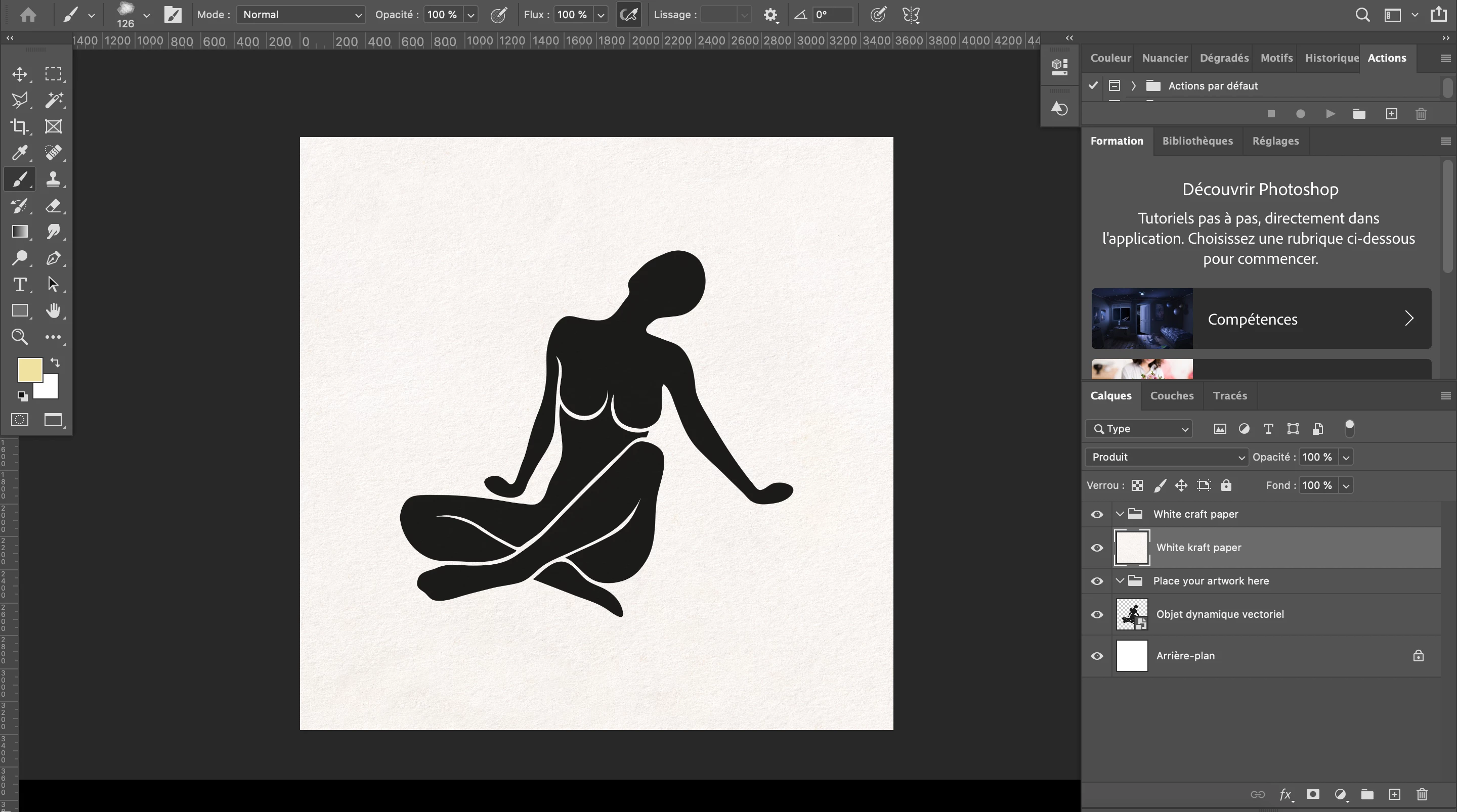Select the Move tool
Viewport: 1457px width, 812px height.
click(x=20, y=74)
